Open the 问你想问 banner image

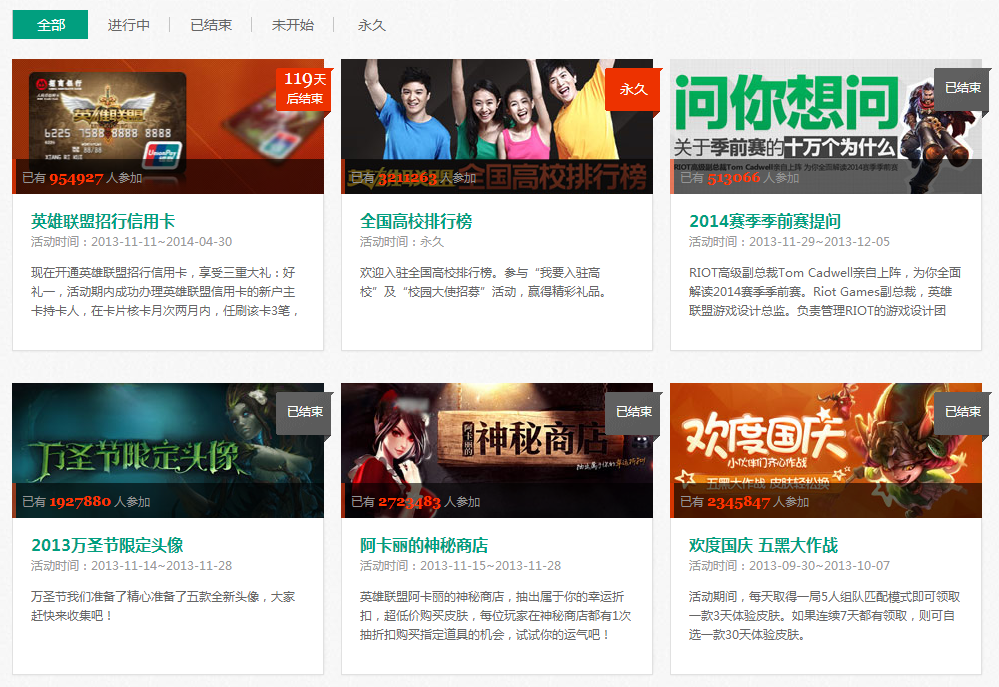[826, 126]
